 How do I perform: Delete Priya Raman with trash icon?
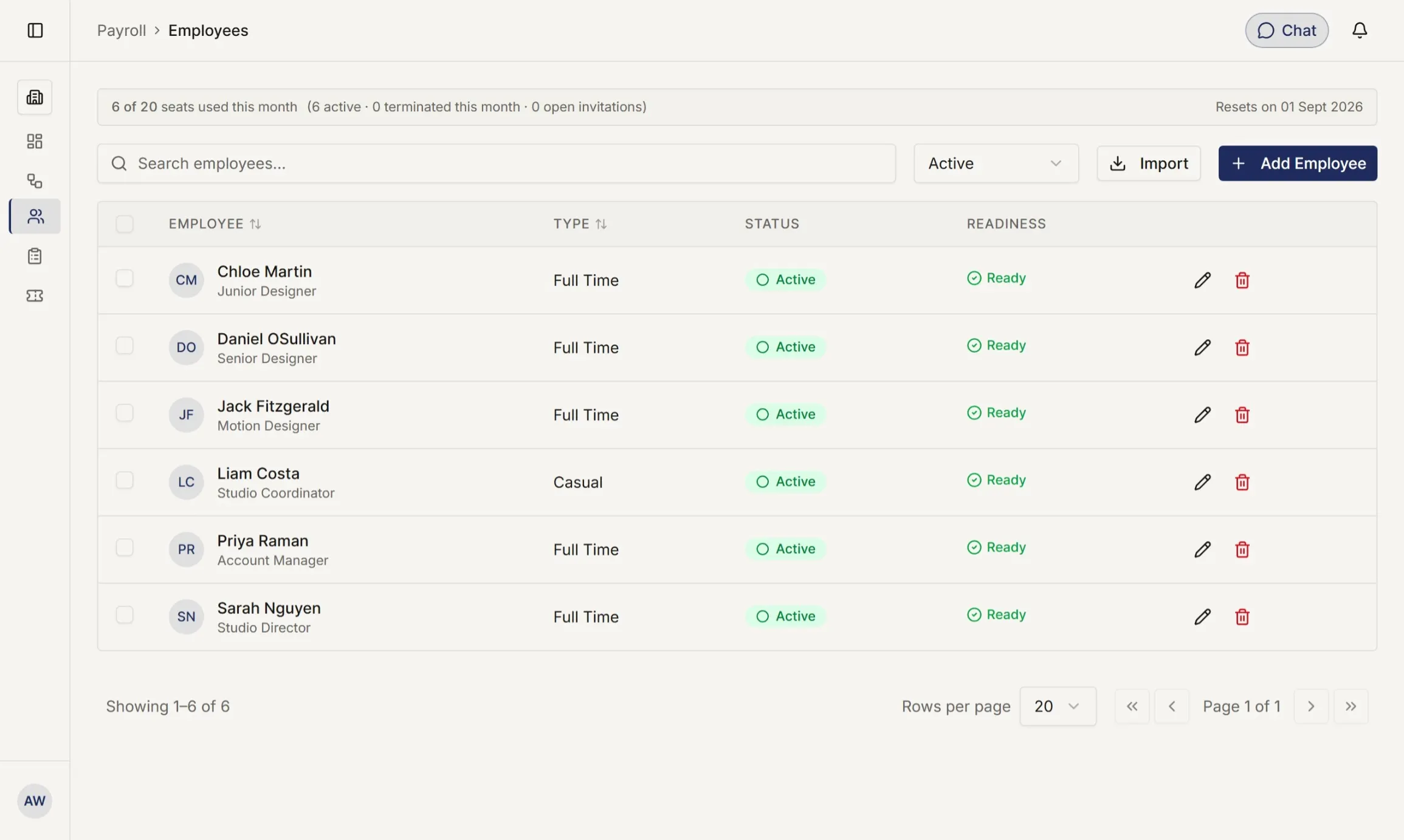coord(1242,549)
